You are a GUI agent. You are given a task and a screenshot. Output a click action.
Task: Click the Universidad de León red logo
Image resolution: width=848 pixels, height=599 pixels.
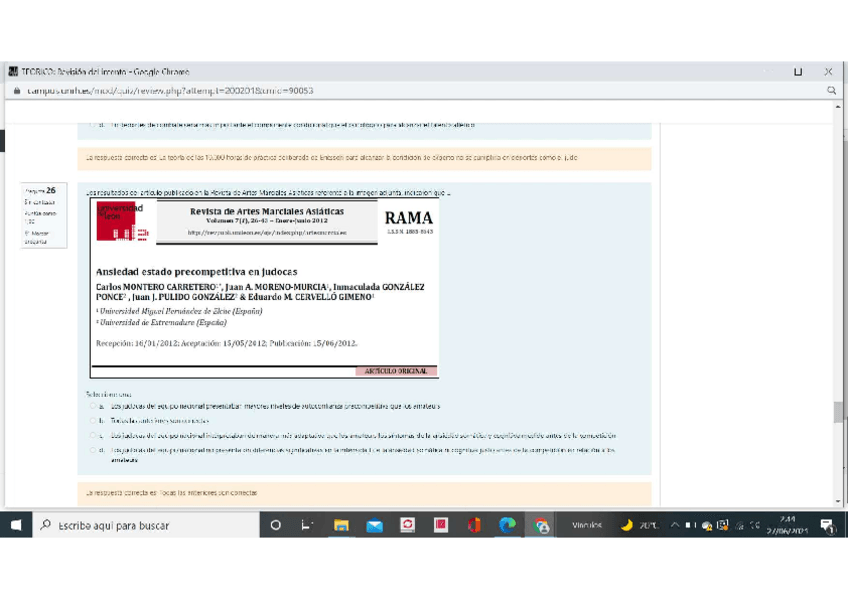click(x=122, y=221)
